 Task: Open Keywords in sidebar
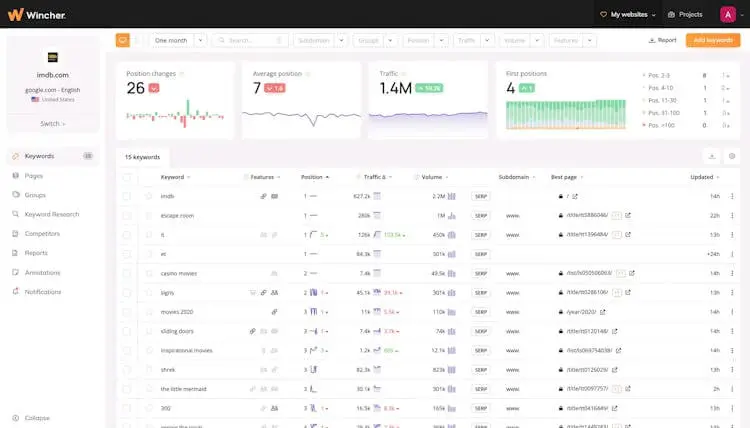coord(53,156)
